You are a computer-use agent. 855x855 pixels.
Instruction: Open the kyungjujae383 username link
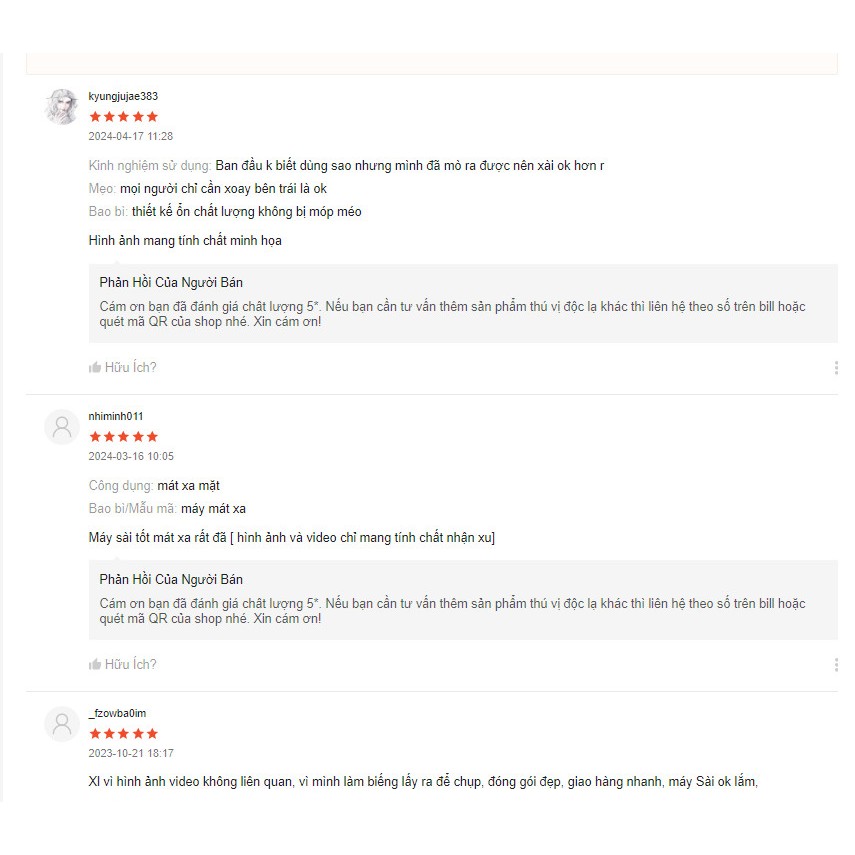coord(123,97)
